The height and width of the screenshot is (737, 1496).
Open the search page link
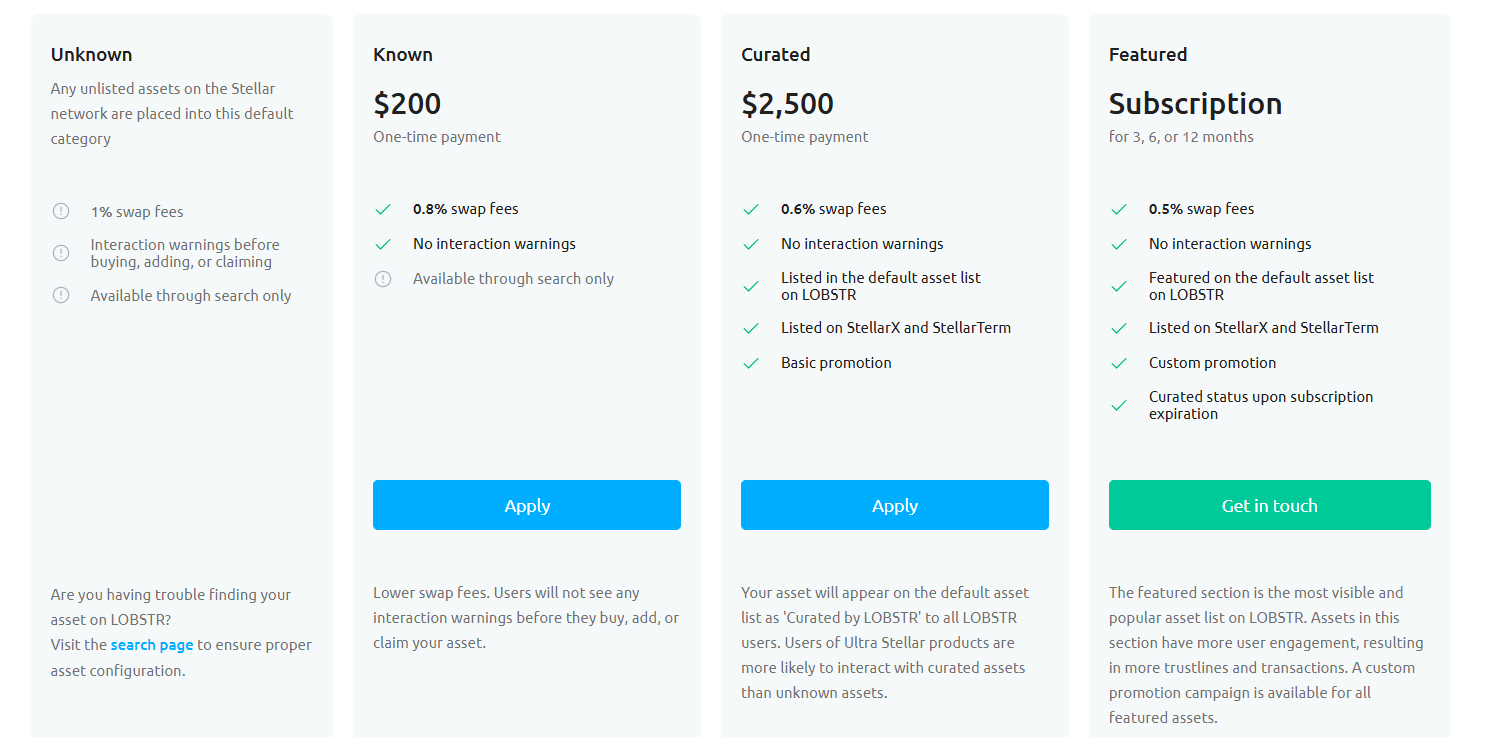[x=152, y=645]
